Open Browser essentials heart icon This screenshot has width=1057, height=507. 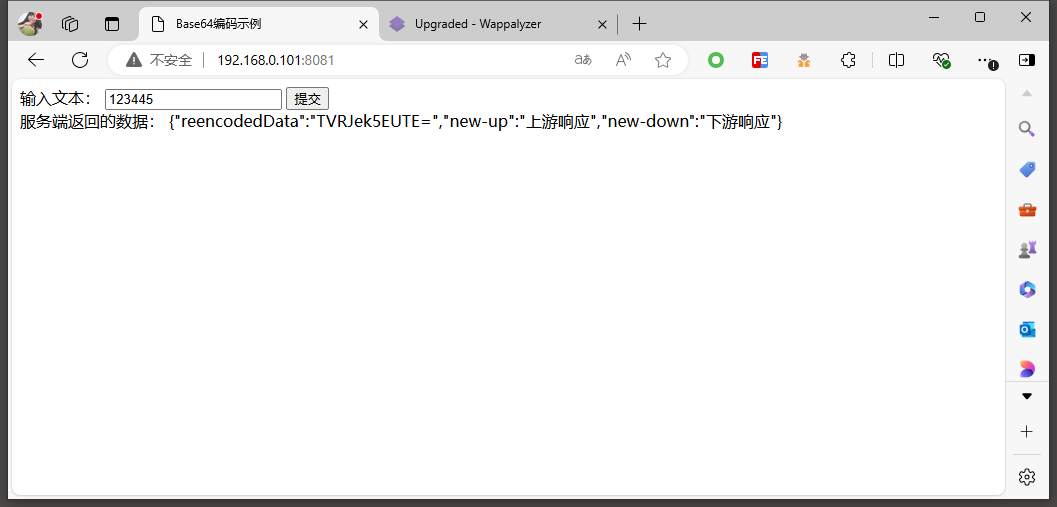coord(941,60)
